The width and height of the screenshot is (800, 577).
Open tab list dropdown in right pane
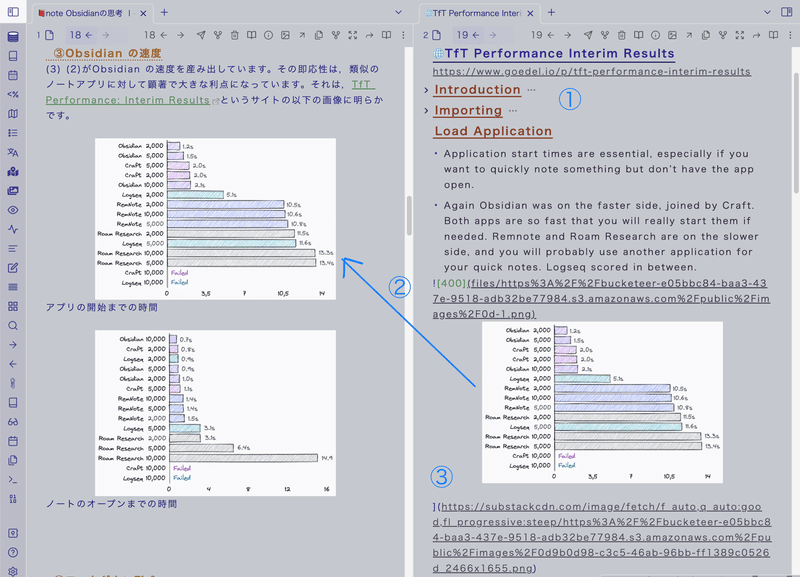click(x=767, y=12)
